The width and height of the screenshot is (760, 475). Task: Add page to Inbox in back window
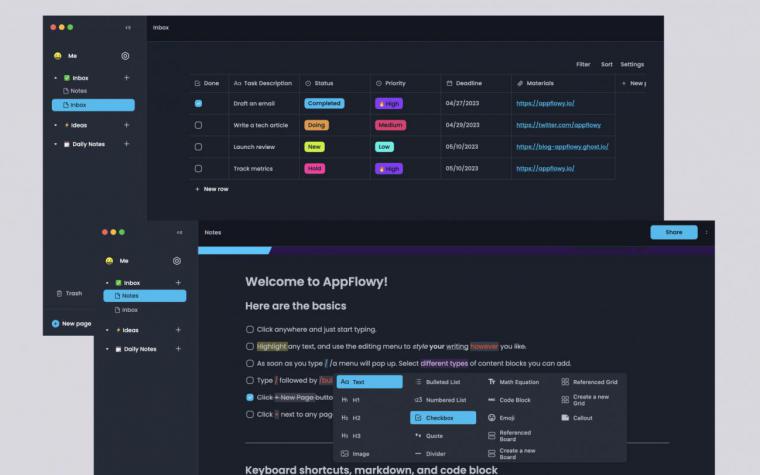127,78
